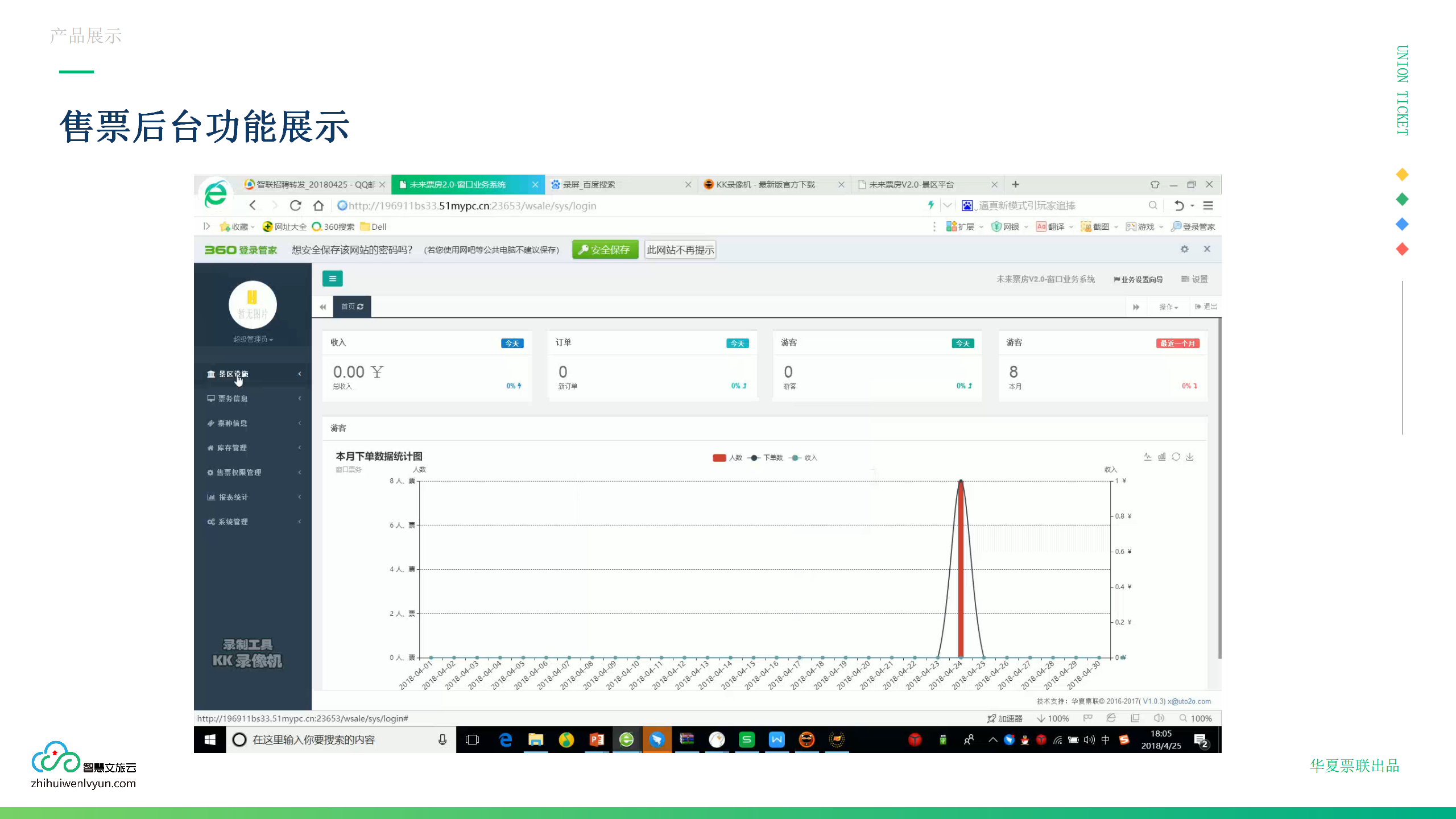
Task: Open the 360 password bar settings gear
Action: pos(1185,249)
